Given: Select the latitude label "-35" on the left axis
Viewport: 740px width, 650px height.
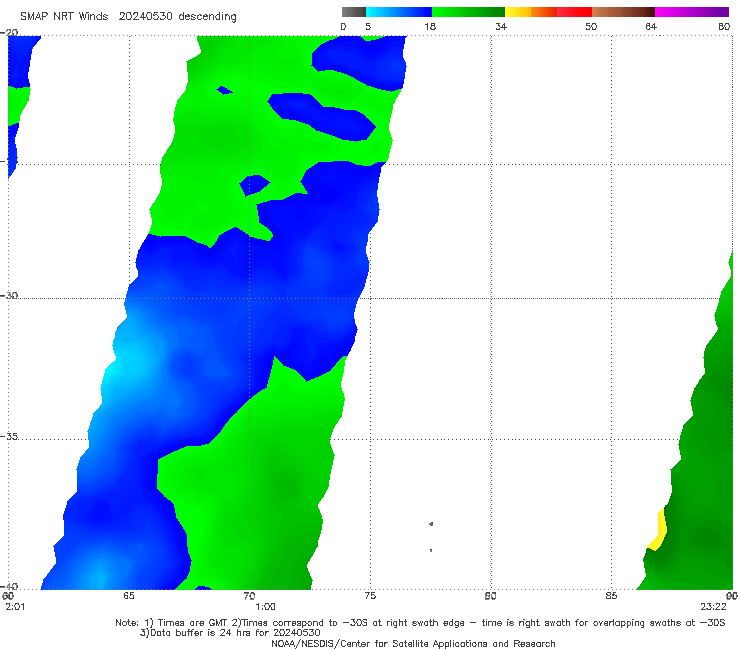Looking at the screenshot, I should pos(10,436).
